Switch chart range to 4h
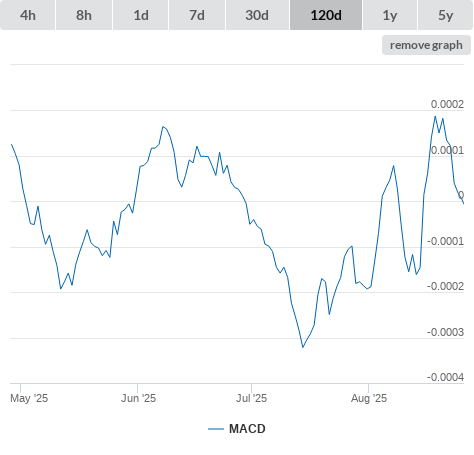474x455 pixels. click(x=28, y=15)
